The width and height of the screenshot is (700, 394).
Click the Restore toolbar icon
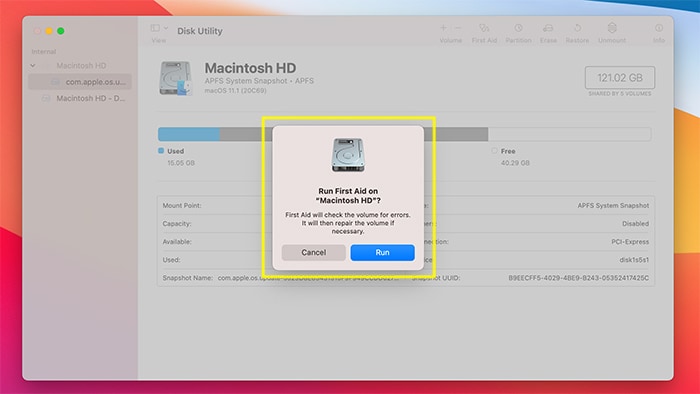click(577, 28)
